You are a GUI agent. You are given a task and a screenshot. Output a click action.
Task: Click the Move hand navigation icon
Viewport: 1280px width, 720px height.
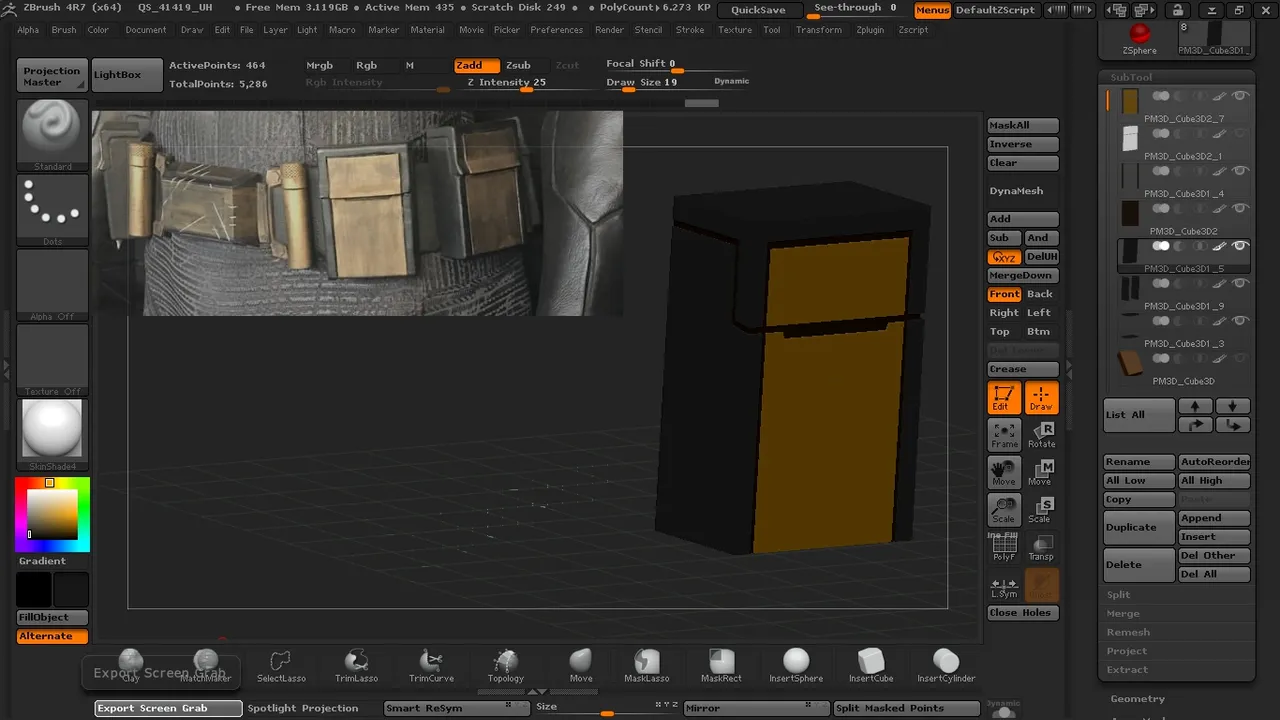1004,472
